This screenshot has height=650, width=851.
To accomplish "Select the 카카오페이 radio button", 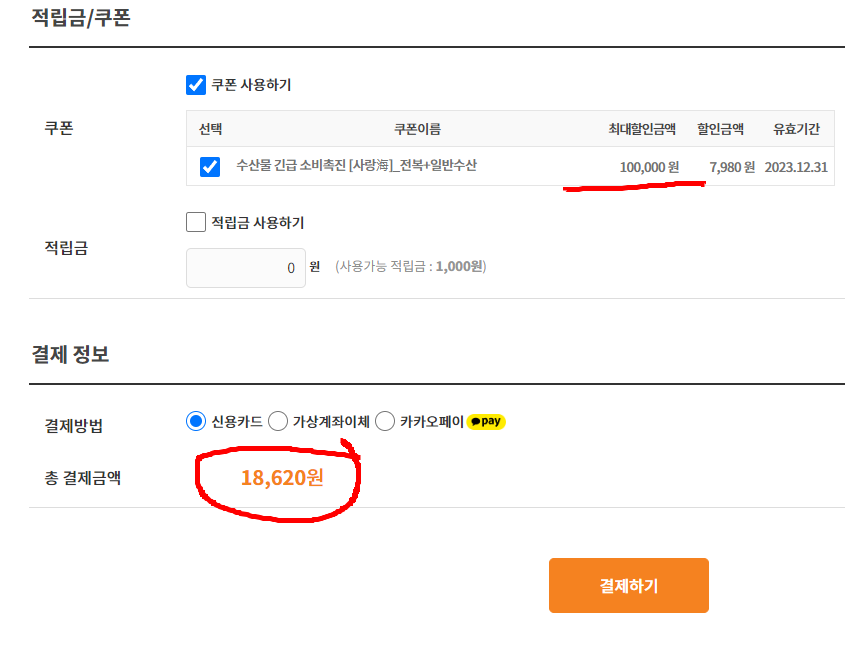I will point(385,421).
